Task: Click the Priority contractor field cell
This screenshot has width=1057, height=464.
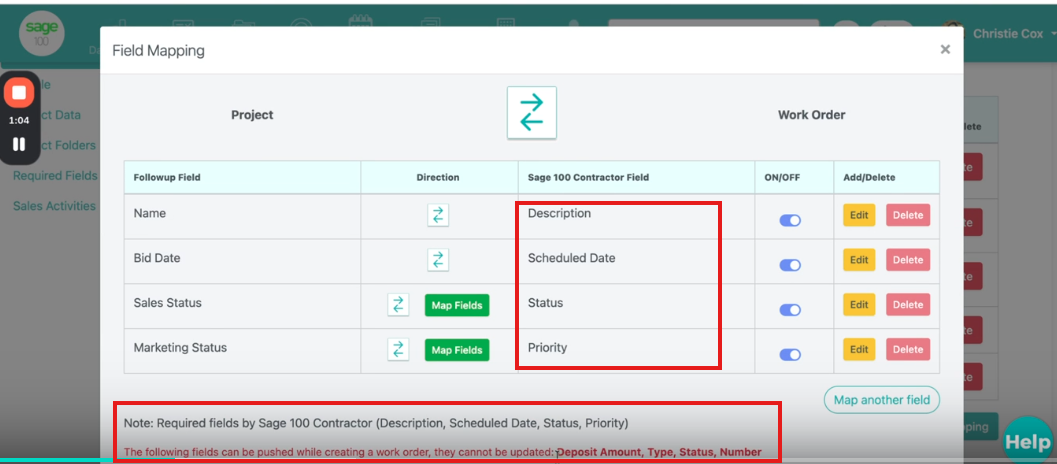Action: coord(636,351)
